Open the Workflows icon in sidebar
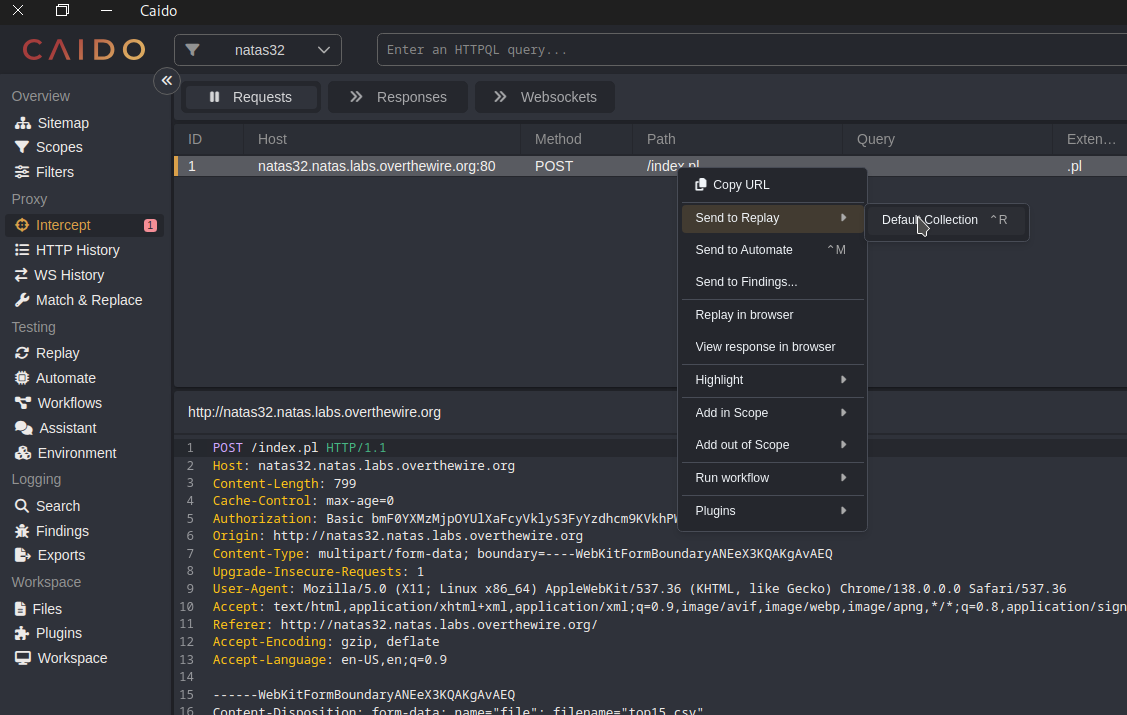This screenshot has height=715, width=1127. [22, 403]
